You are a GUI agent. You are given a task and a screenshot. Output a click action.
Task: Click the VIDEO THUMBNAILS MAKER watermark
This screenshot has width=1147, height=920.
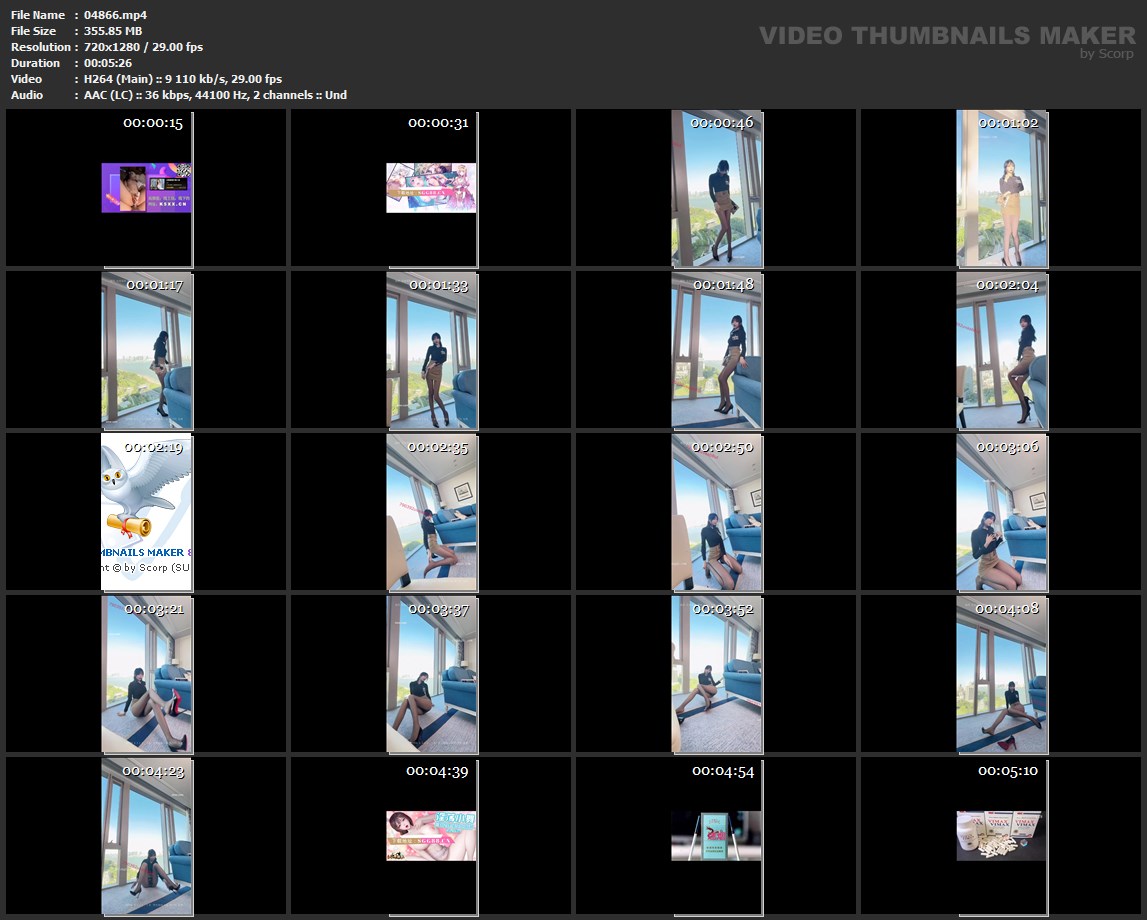(x=946, y=37)
